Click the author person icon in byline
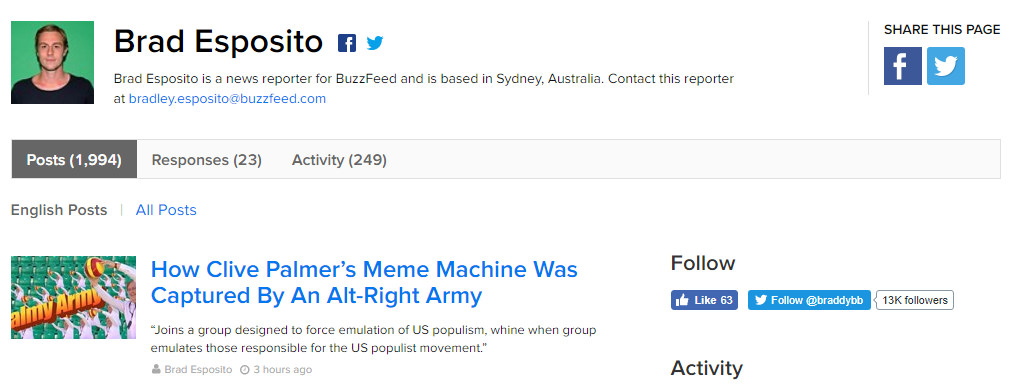1011x387 pixels. [156, 370]
